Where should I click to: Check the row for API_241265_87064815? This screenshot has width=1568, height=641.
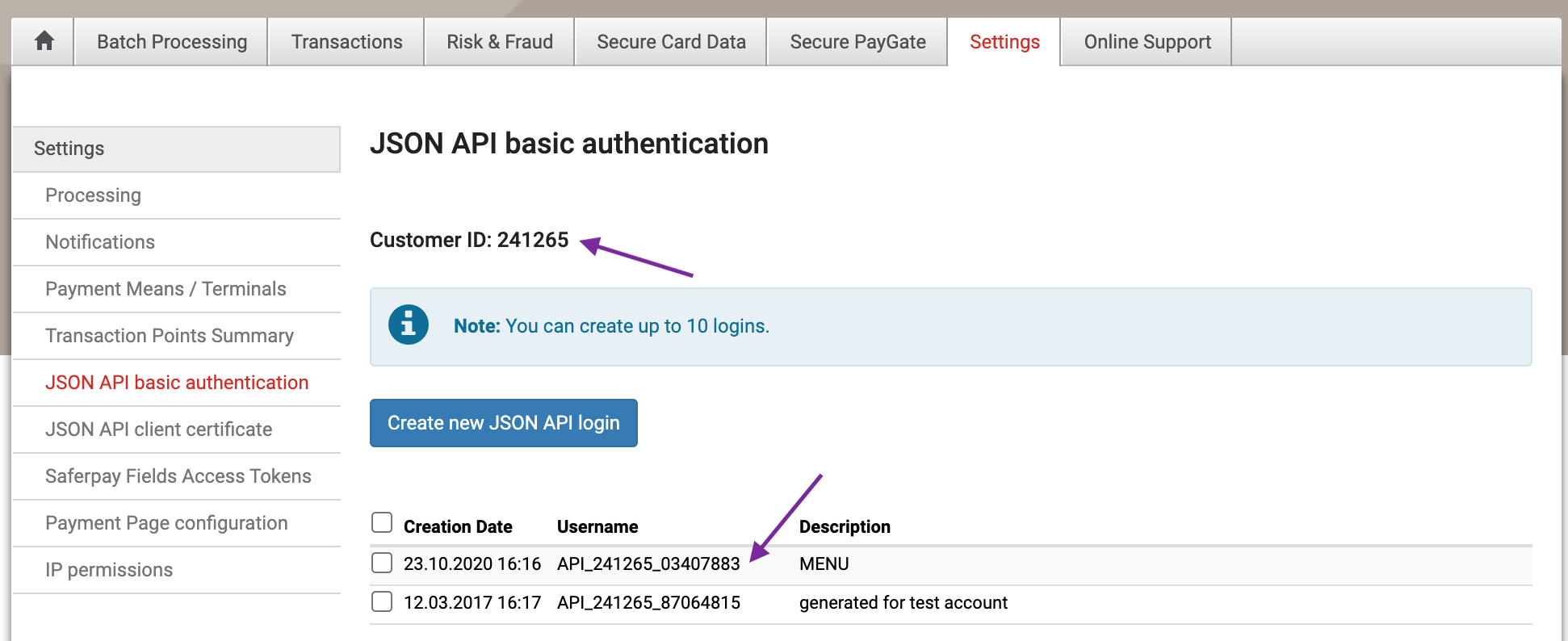pyautogui.click(x=382, y=601)
